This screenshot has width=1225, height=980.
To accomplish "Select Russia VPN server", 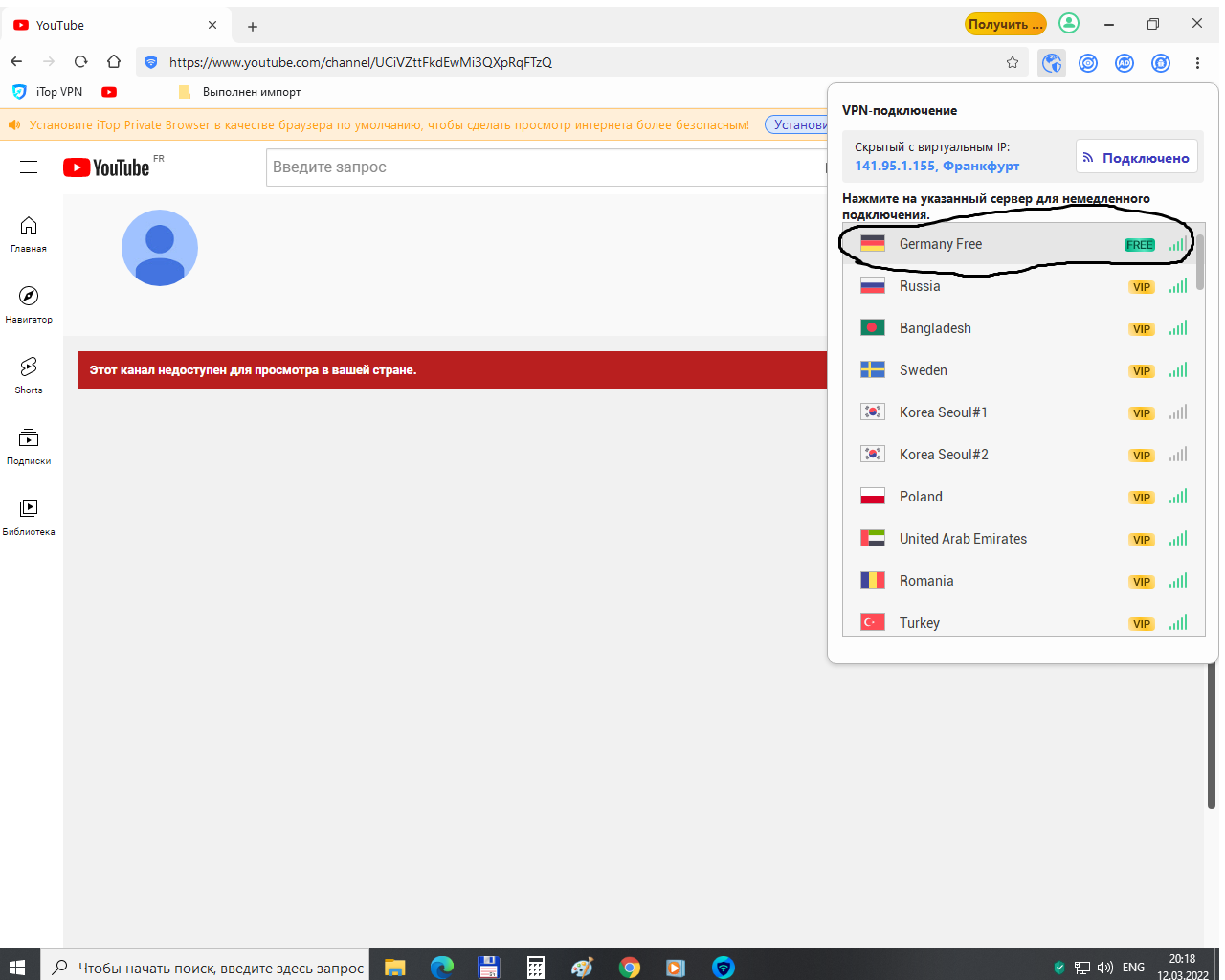I will 1019,286.
